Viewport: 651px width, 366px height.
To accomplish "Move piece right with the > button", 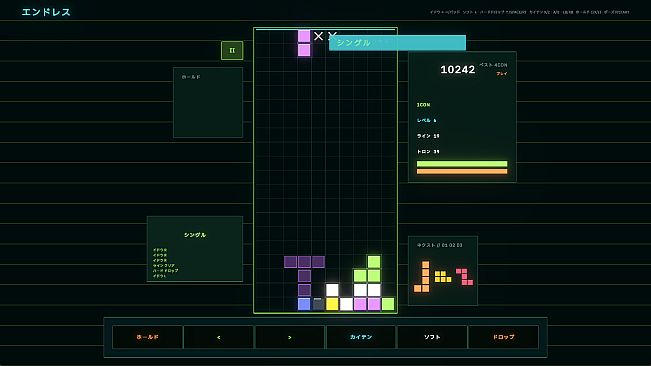I will click(x=290, y=337).
